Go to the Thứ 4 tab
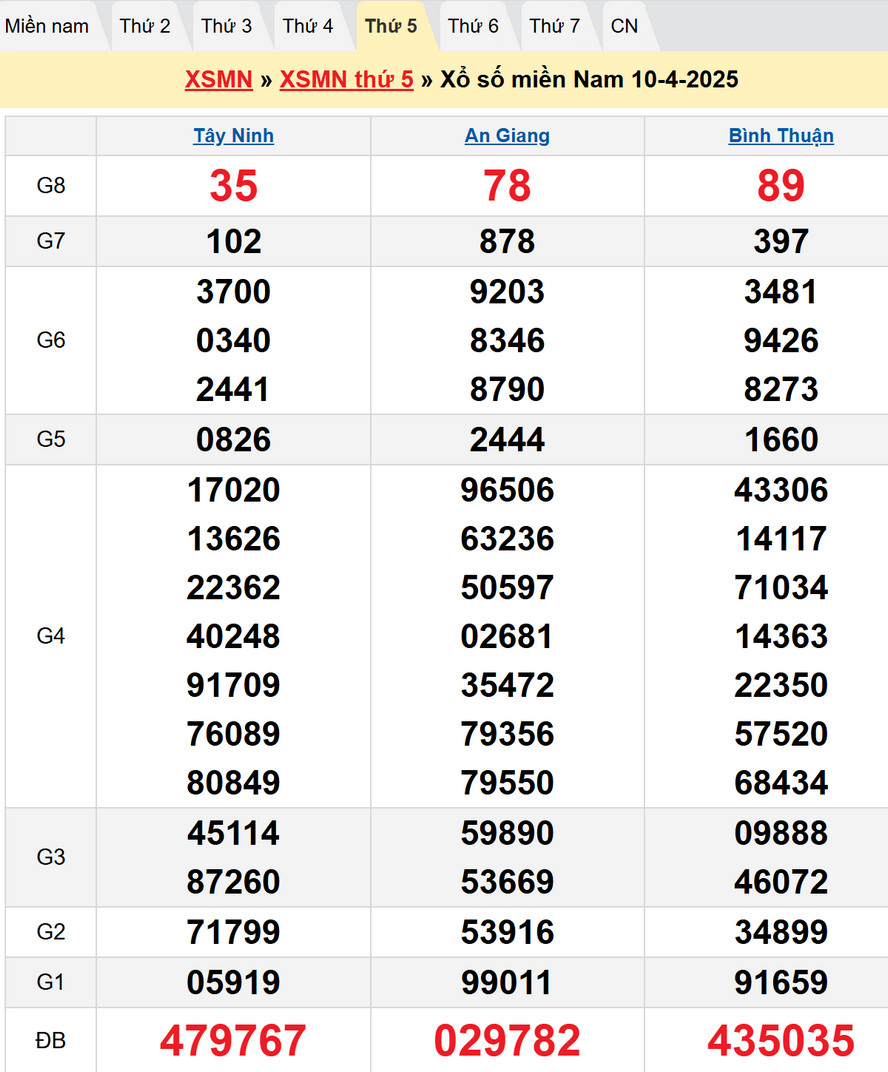 (x=308, y=26)
